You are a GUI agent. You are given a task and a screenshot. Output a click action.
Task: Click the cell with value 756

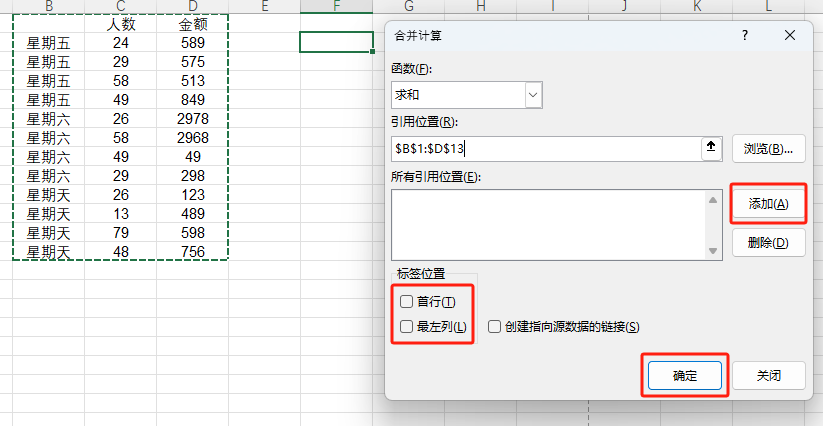(193, 252)
